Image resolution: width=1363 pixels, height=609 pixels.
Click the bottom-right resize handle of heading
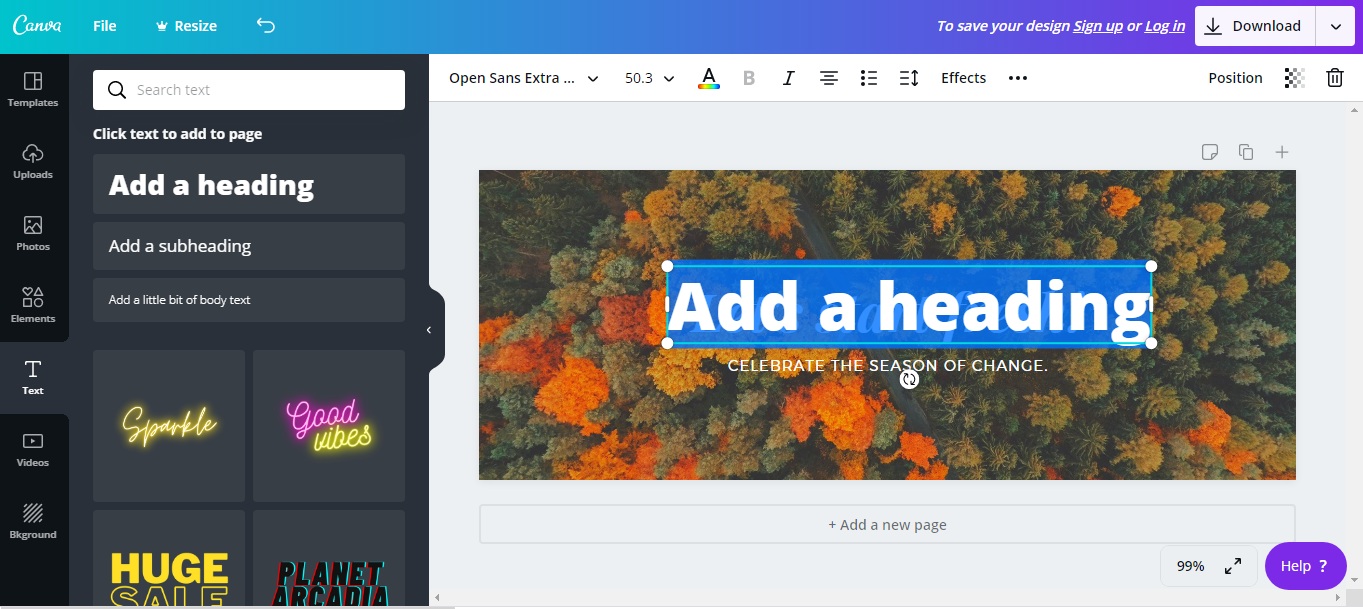pyautogui.click(x=1151, y=343)
